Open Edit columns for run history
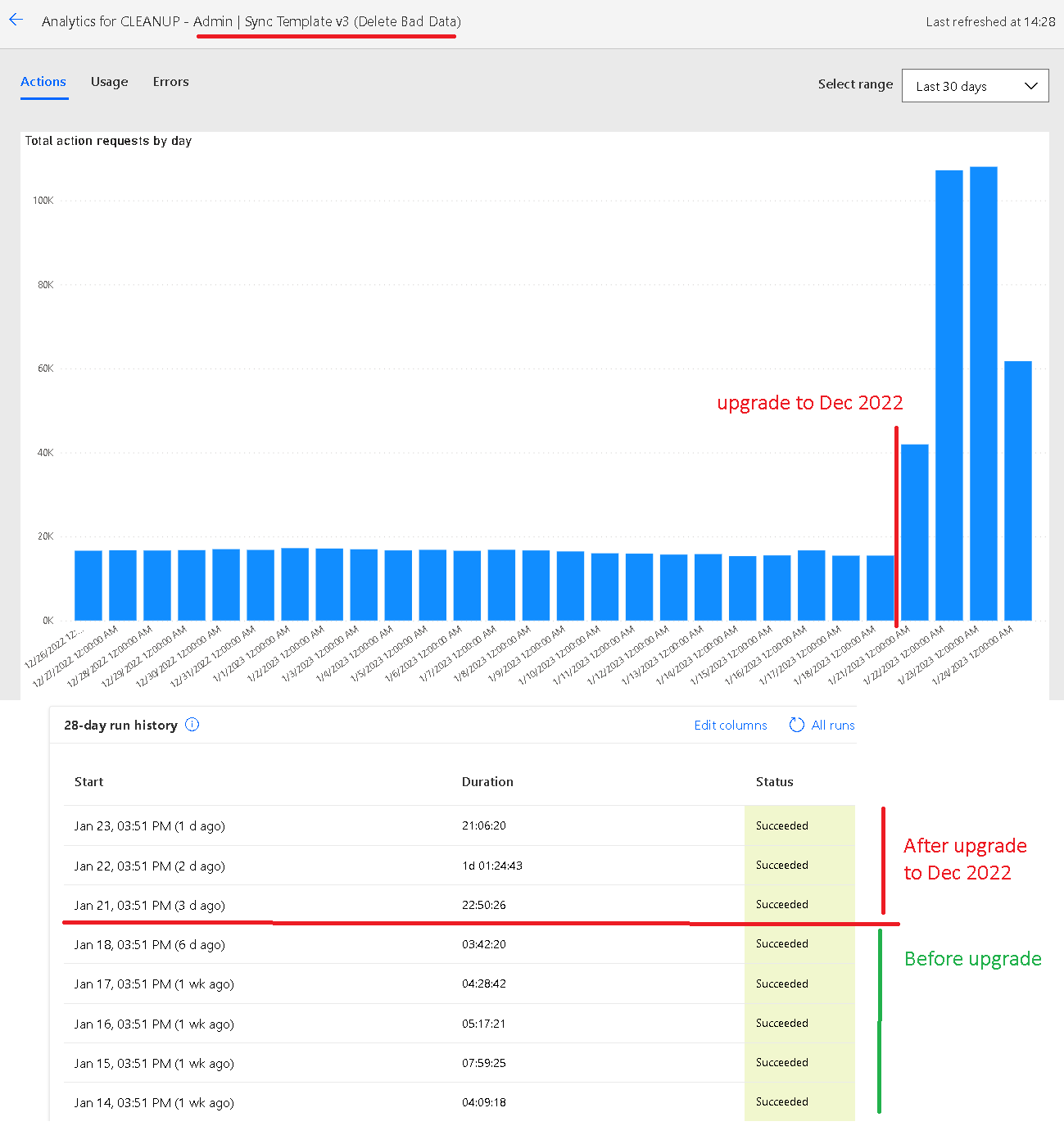The image size is (1064, 1126). 730,725
